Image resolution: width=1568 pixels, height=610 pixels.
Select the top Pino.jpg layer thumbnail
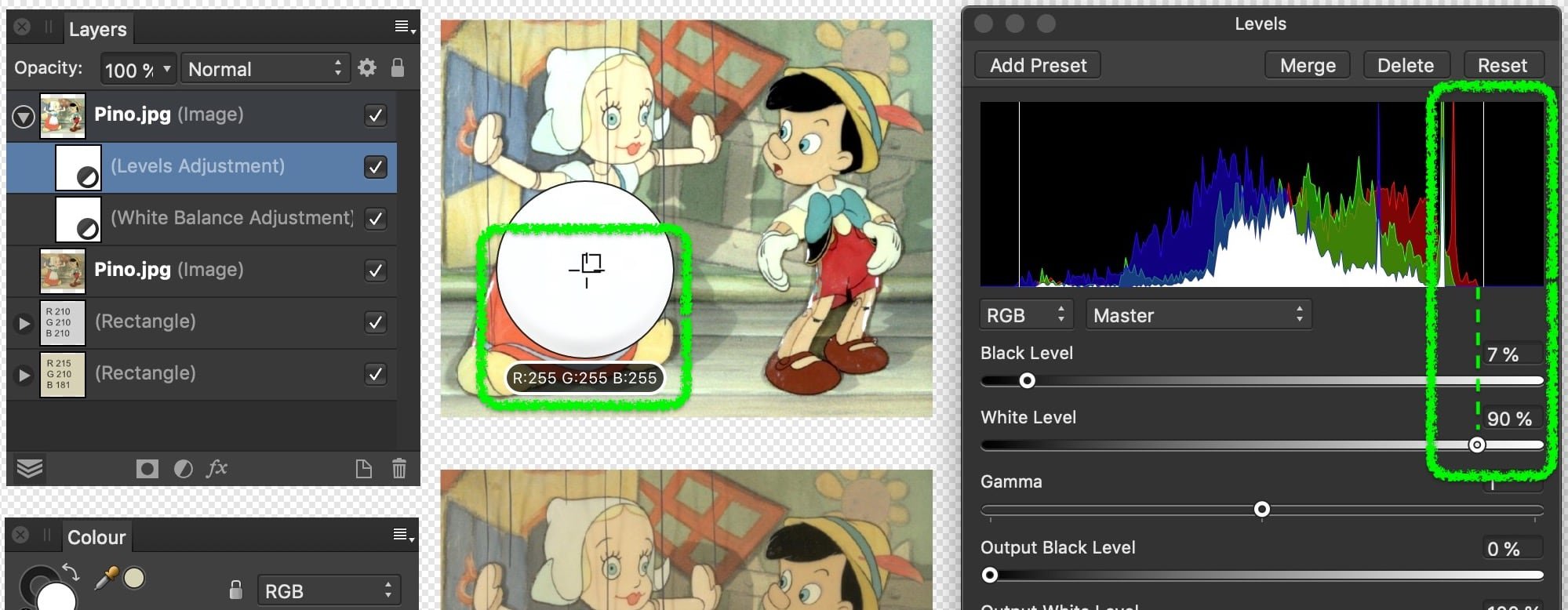pos(63,116)
